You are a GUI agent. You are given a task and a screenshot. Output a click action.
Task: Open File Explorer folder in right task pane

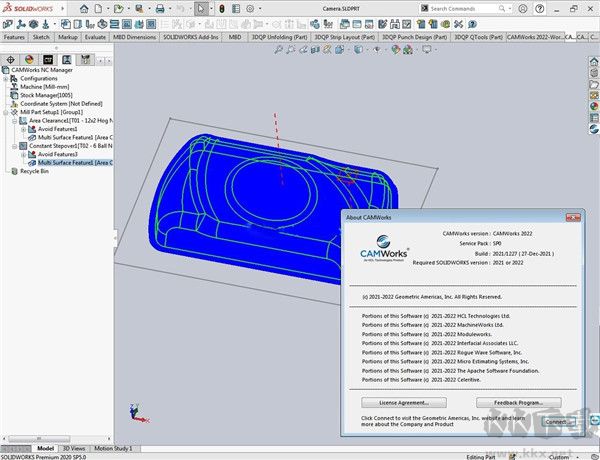pos(594,84)
